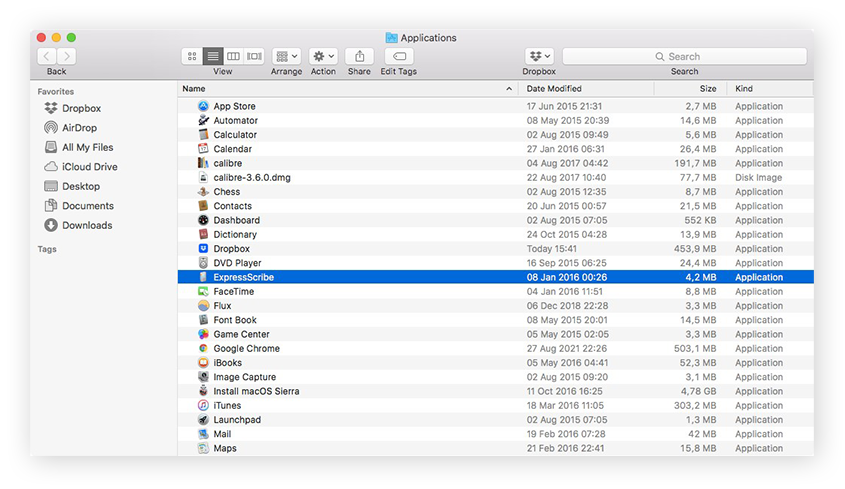
Task: Select the Calendar app icon
Action: (203, 149)
